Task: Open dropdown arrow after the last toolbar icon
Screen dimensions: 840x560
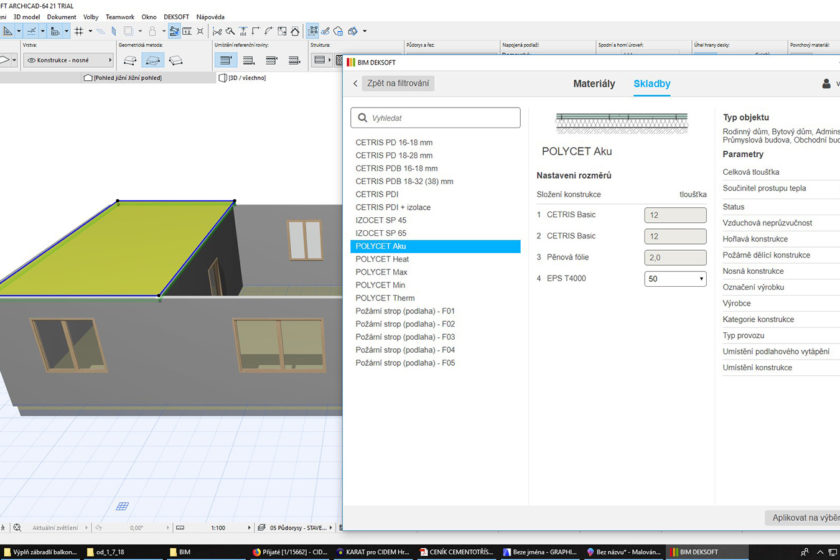Action: (x=365, y=31)
